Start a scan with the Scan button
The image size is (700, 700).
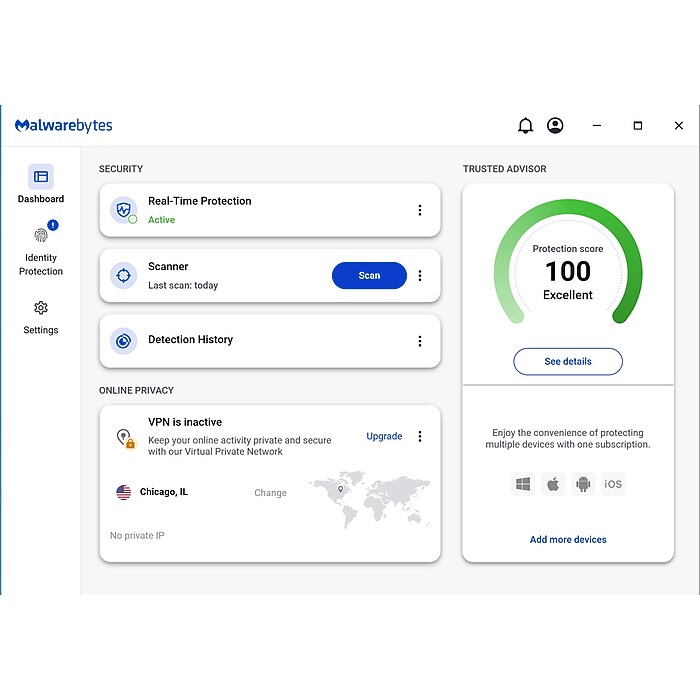369,276
